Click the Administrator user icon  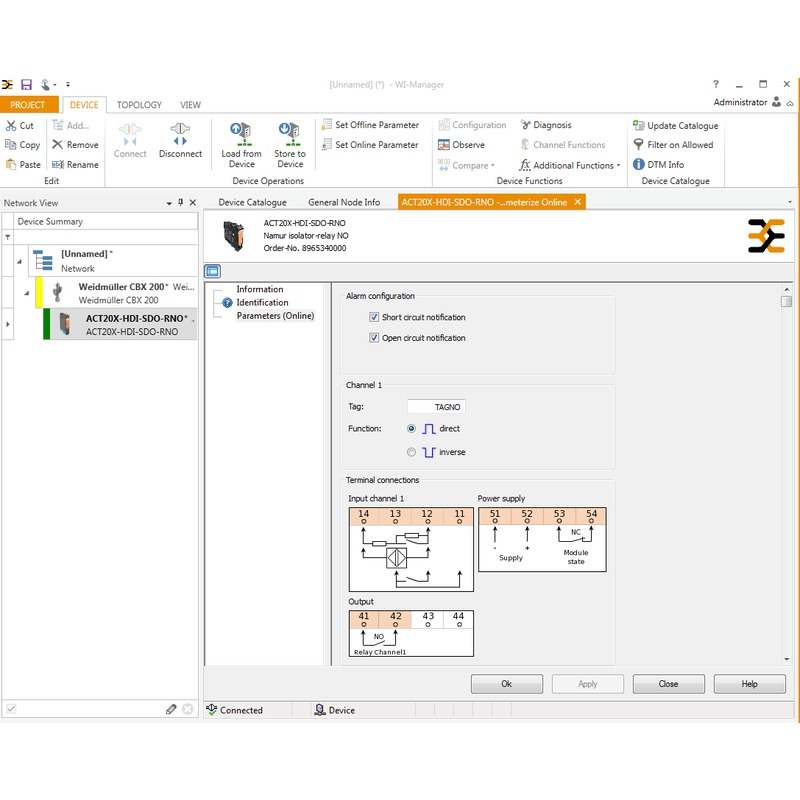click(x=777, y=102)
